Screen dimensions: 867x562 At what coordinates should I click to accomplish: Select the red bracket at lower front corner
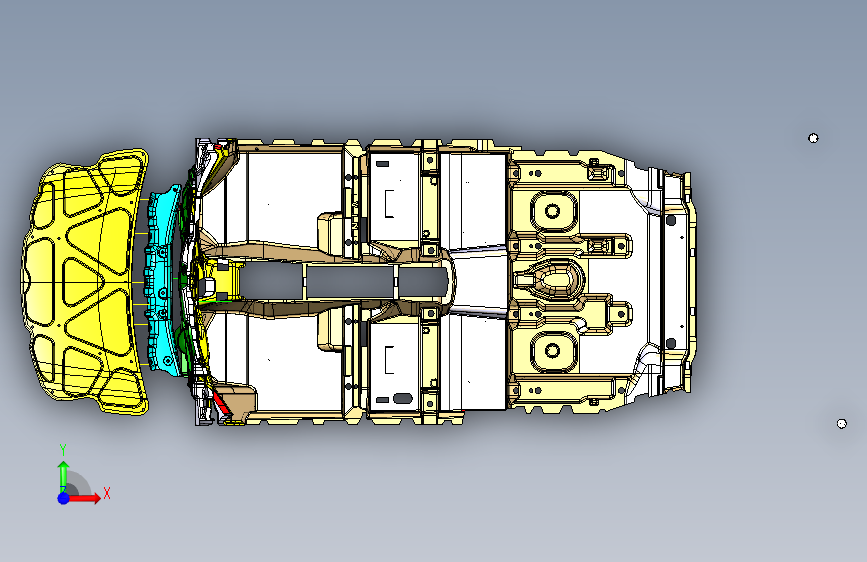pos(222,403)
